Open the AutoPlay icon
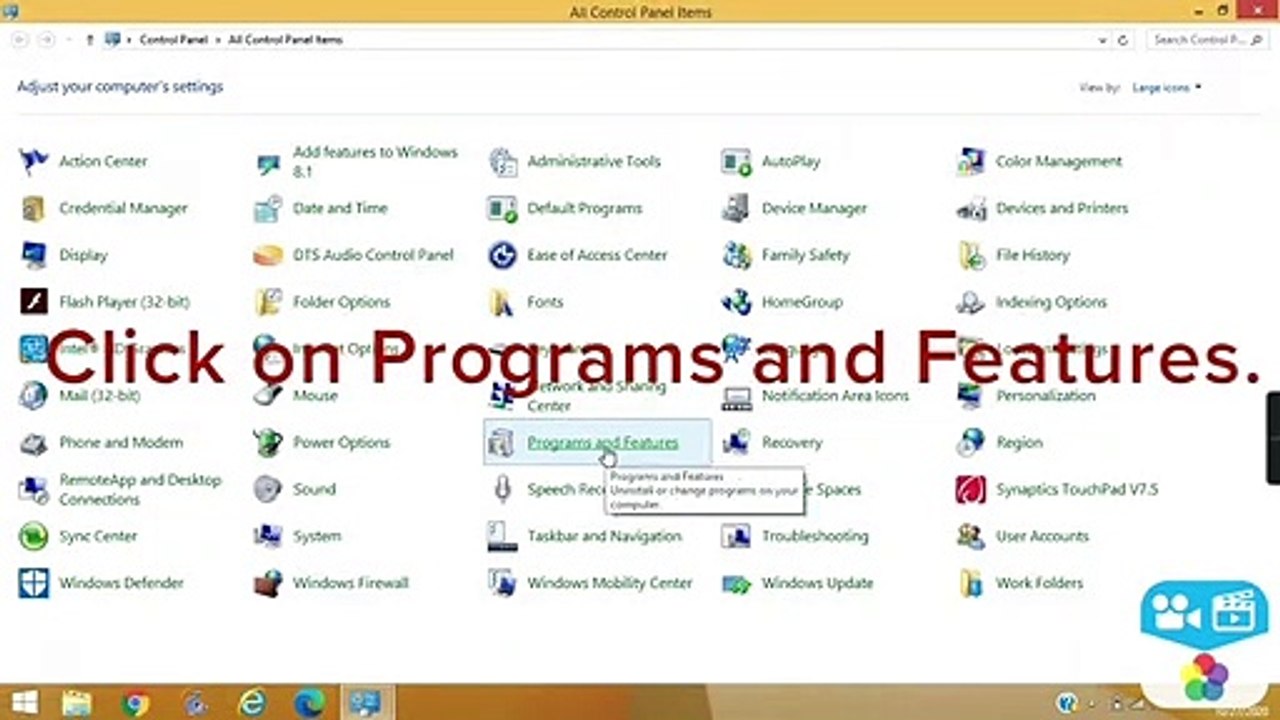The image size is (1280, 720). coord(737,161)
